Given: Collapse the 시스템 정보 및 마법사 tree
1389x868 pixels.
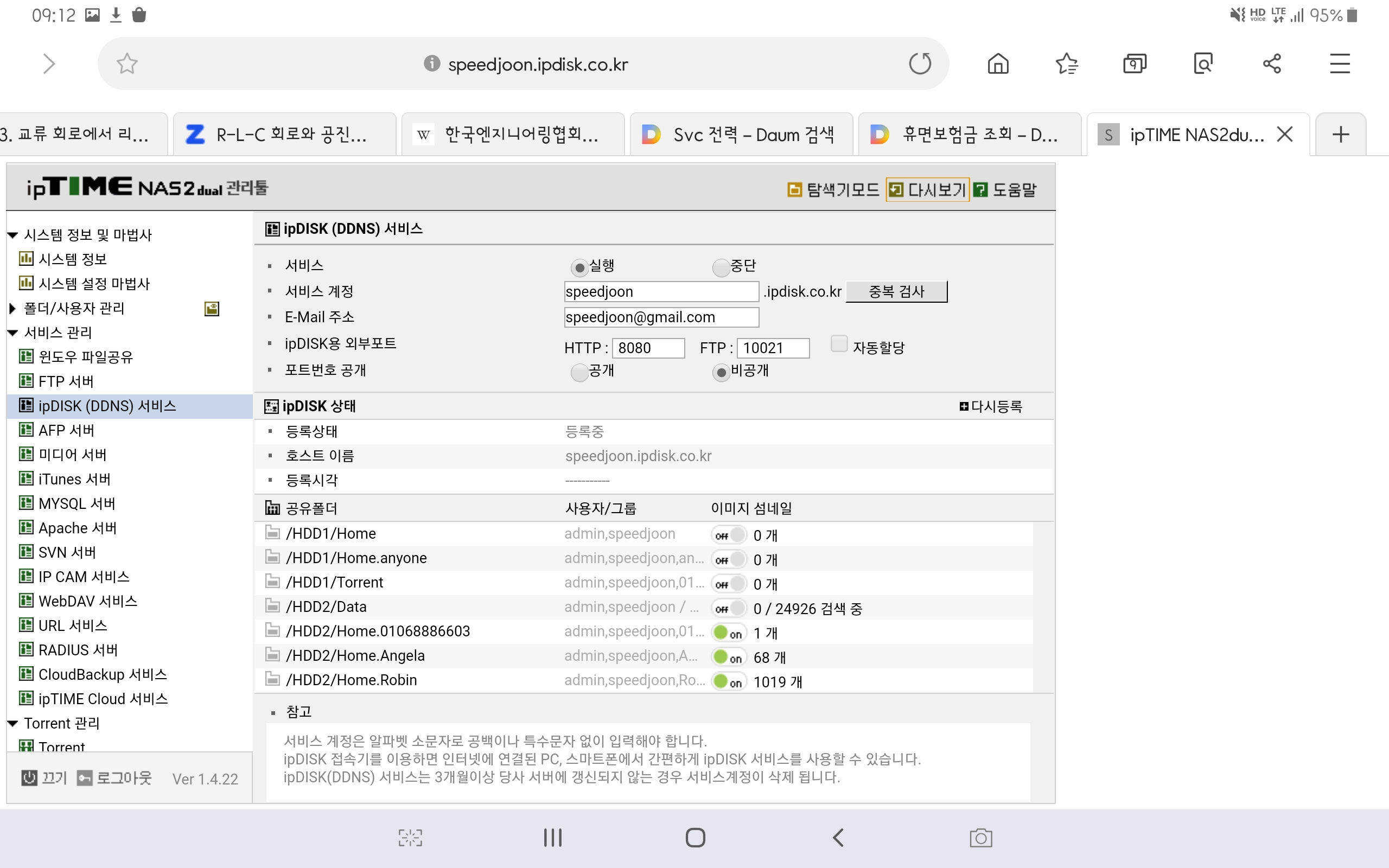Looking at the screenshot, I should [x=12, y=235].
